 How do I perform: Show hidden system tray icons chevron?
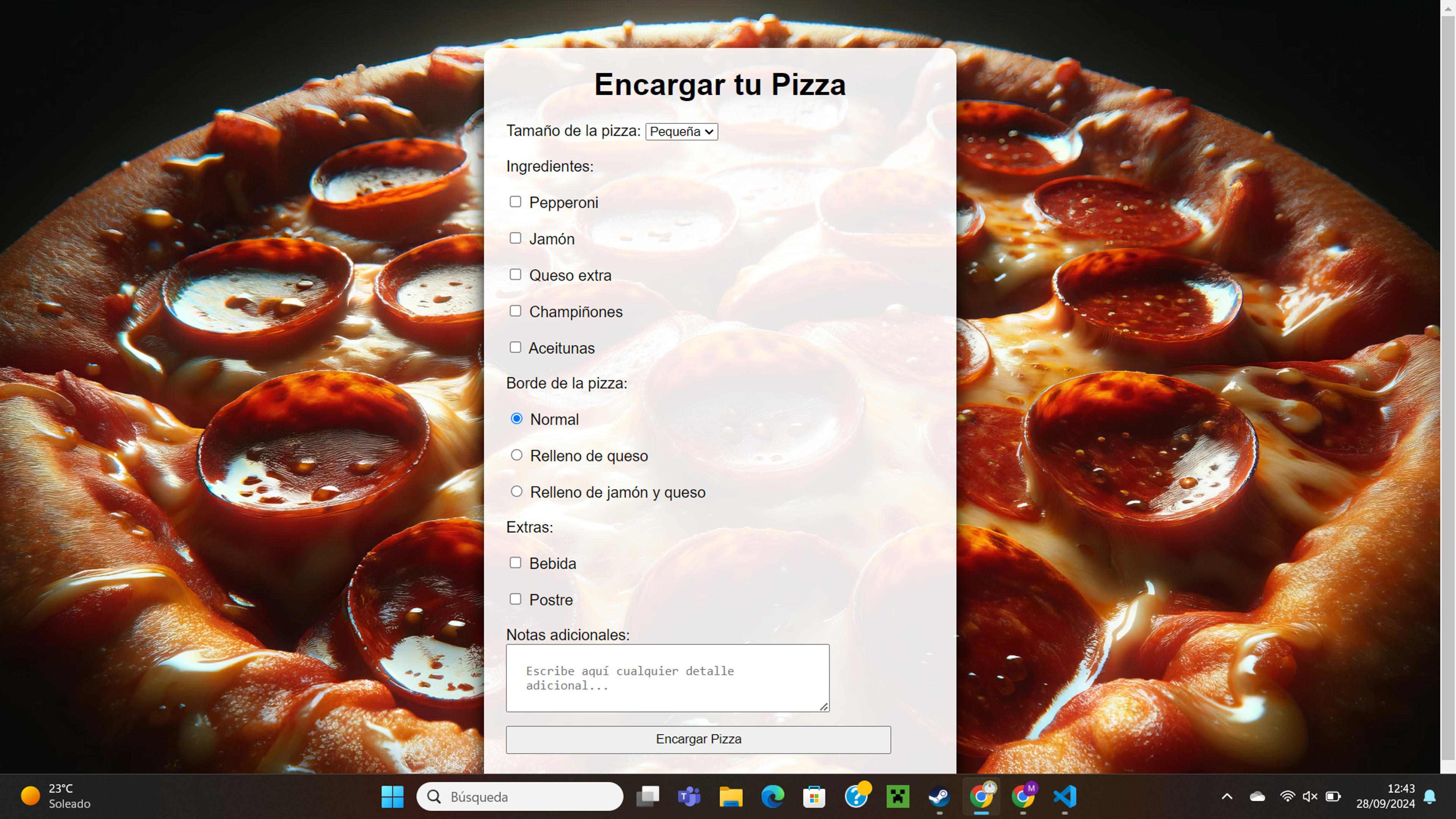(x=1227, y=796)
